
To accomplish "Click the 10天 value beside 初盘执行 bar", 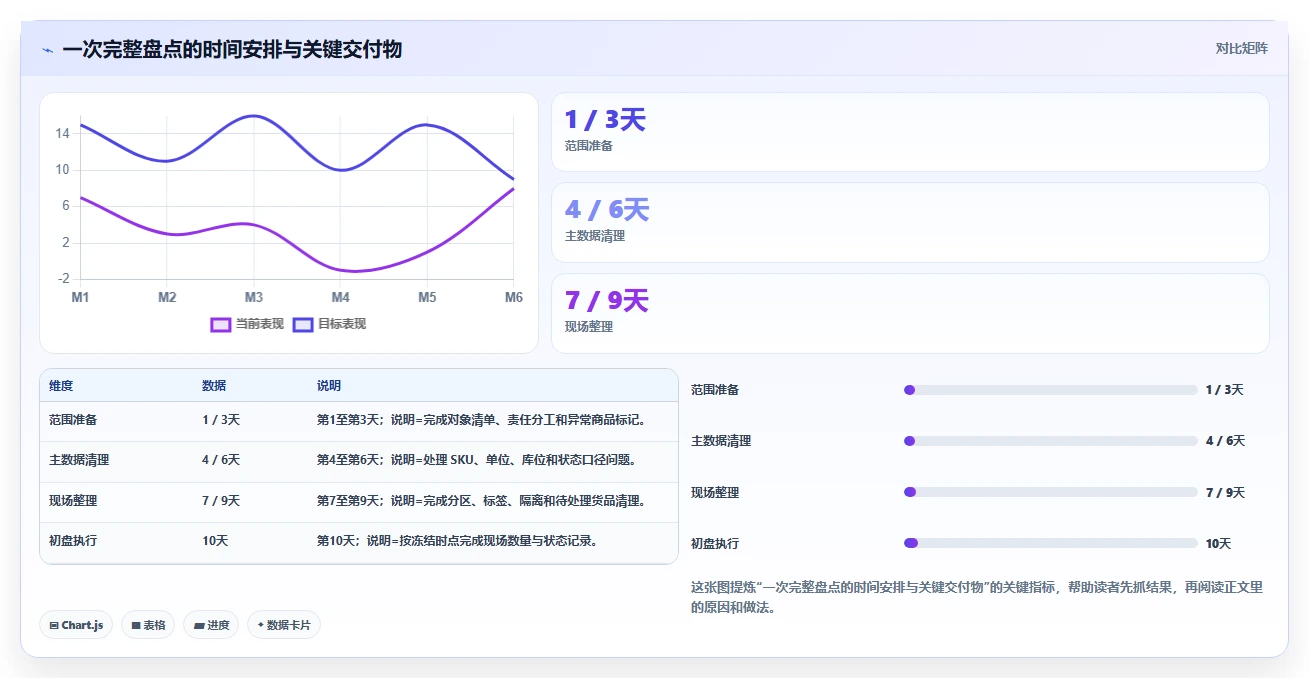I will 1218,544.
